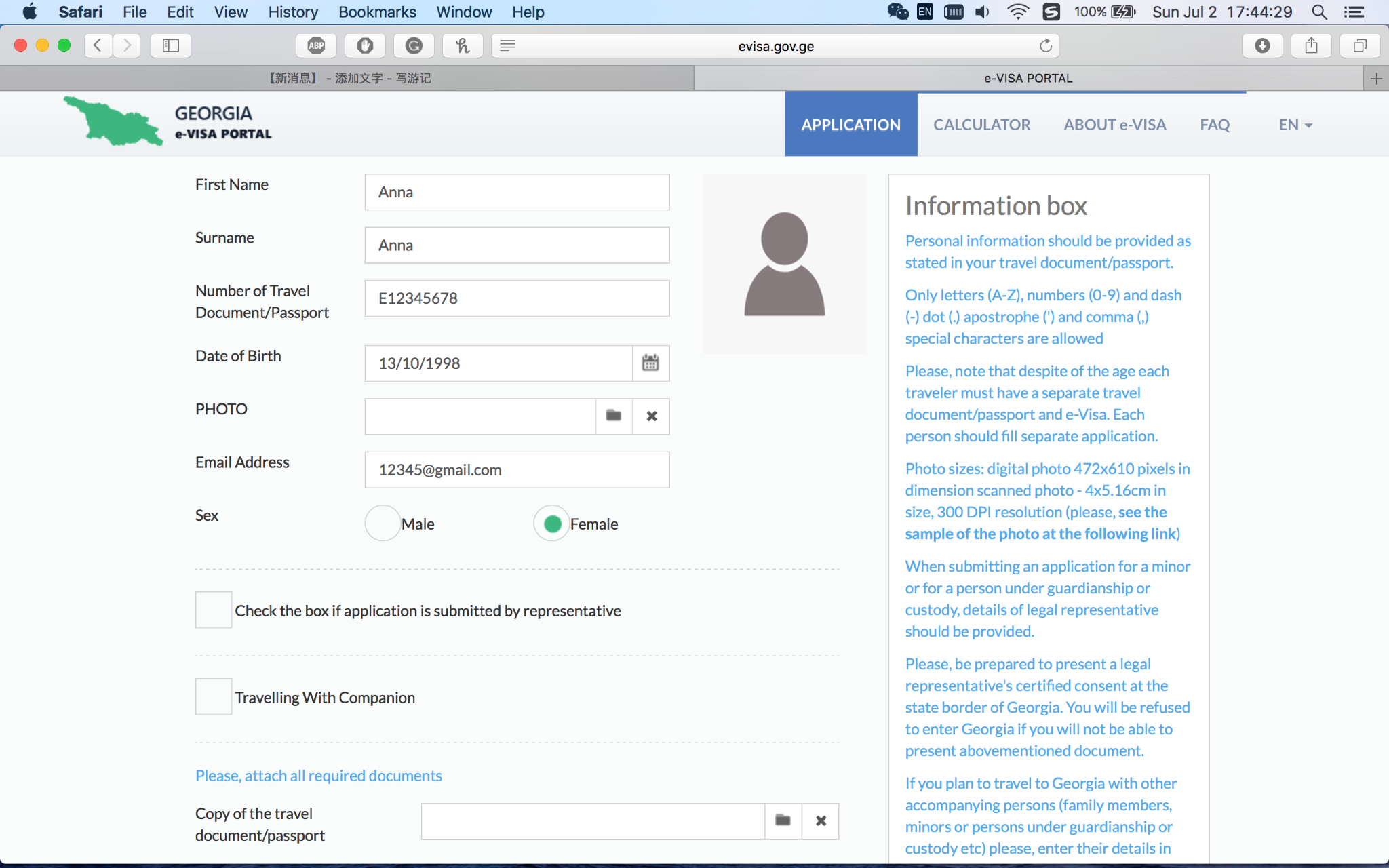
Task: Click the hand-shaped shield extension icon
Action: click(366, 45)
